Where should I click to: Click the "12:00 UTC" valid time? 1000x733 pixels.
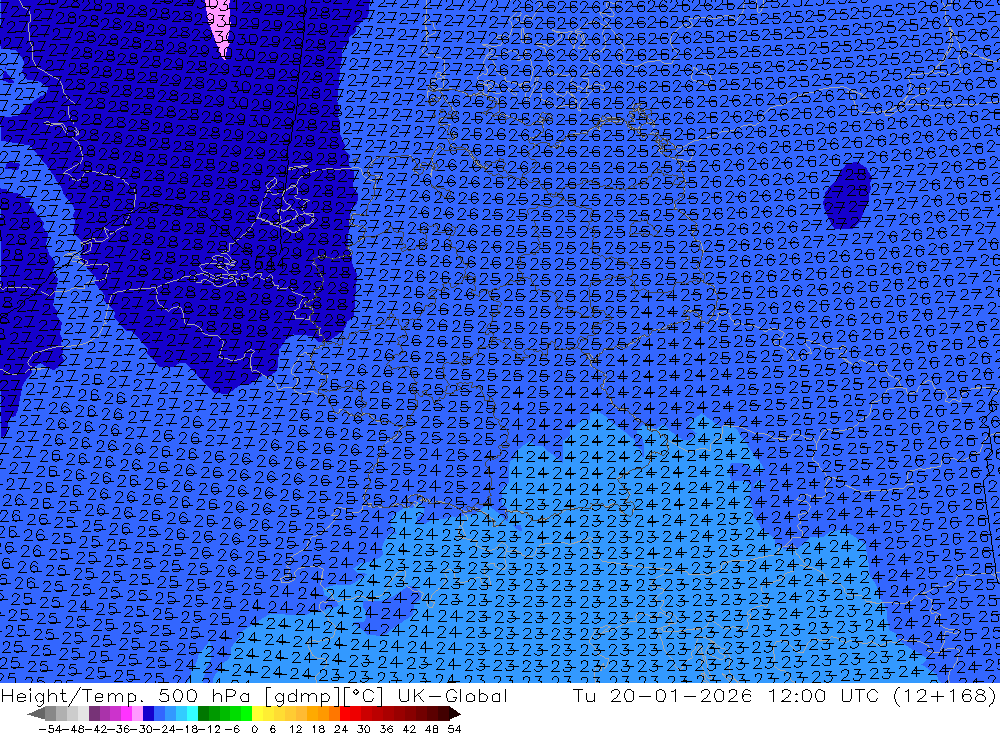823,695
